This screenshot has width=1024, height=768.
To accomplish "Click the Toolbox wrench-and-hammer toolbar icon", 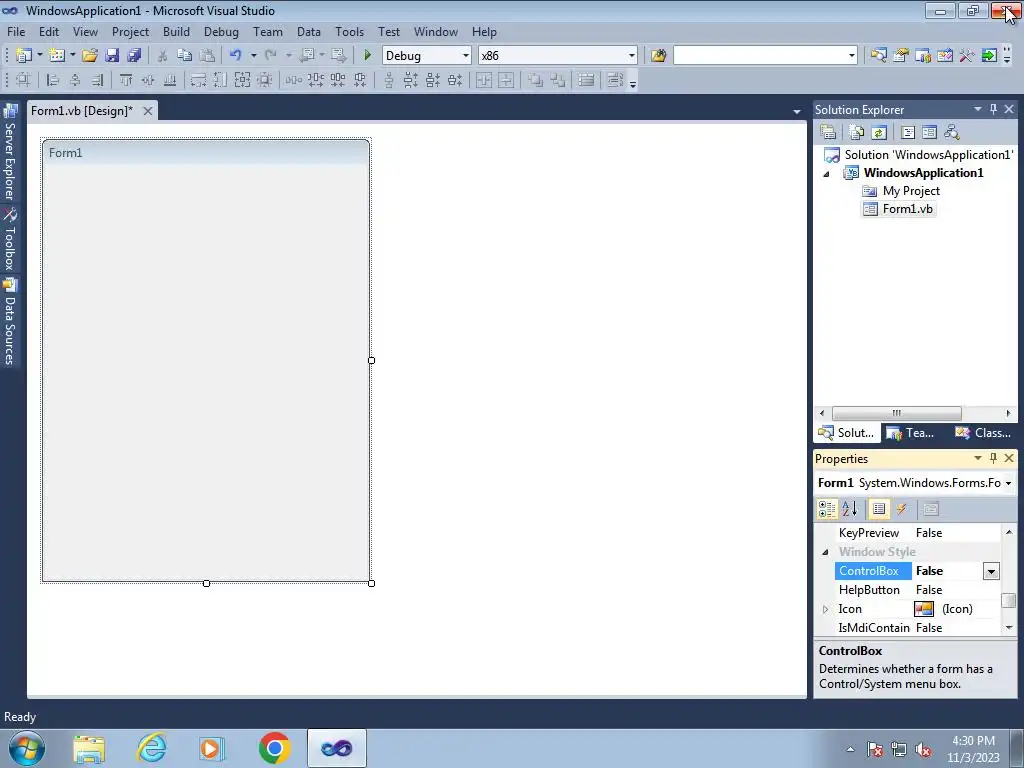I will click(967, 56).
